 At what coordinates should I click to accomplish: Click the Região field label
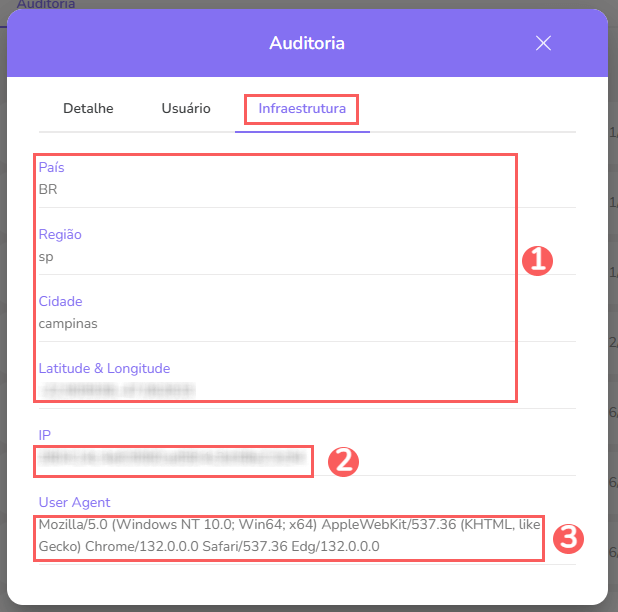tap(60, 234)
